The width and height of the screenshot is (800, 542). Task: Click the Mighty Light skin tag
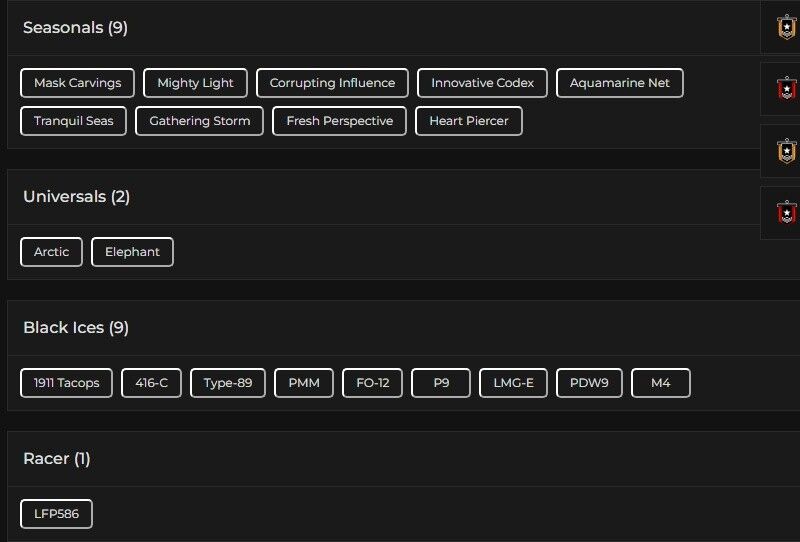coord(195,83)
